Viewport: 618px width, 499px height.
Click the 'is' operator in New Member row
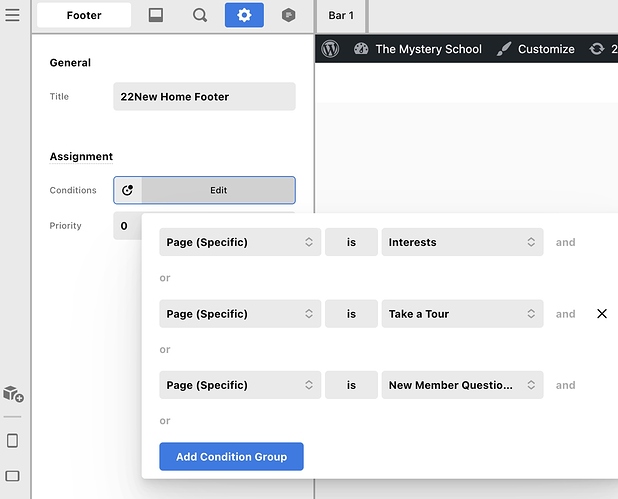click(351, 385)
